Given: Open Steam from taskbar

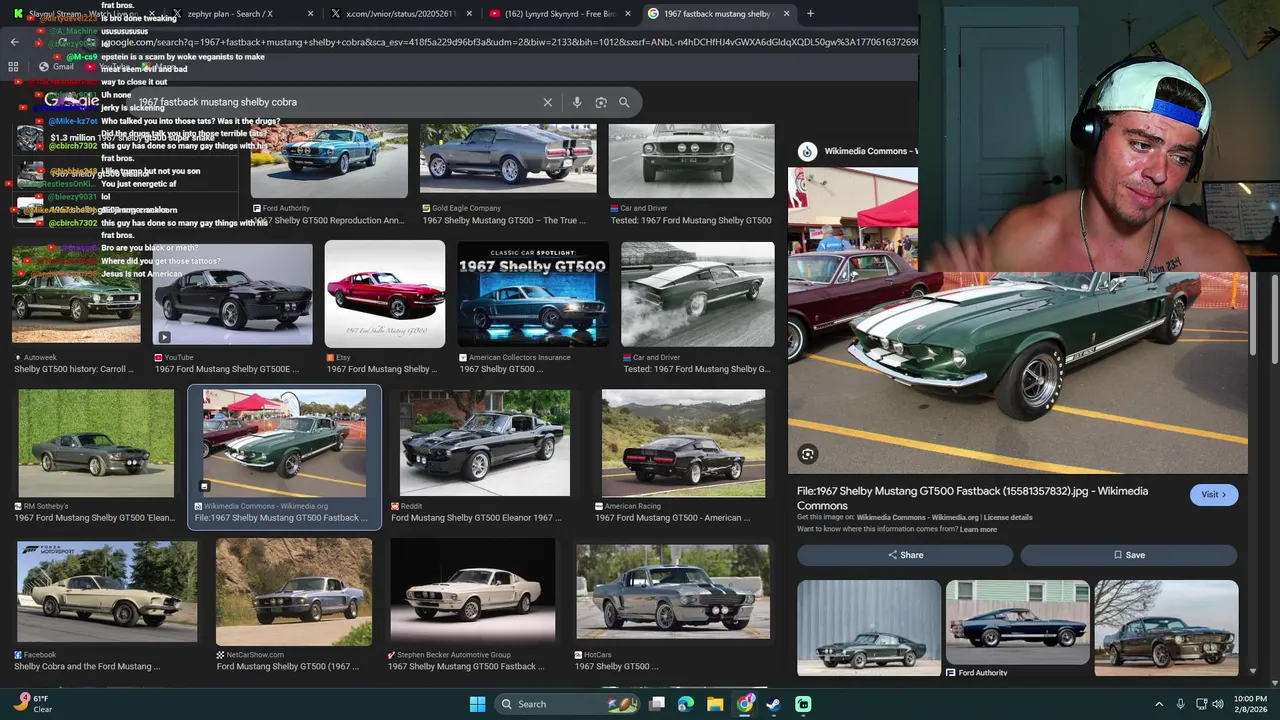Looking at the screenshot, I should pyautogui.click(x=774, y=704).
